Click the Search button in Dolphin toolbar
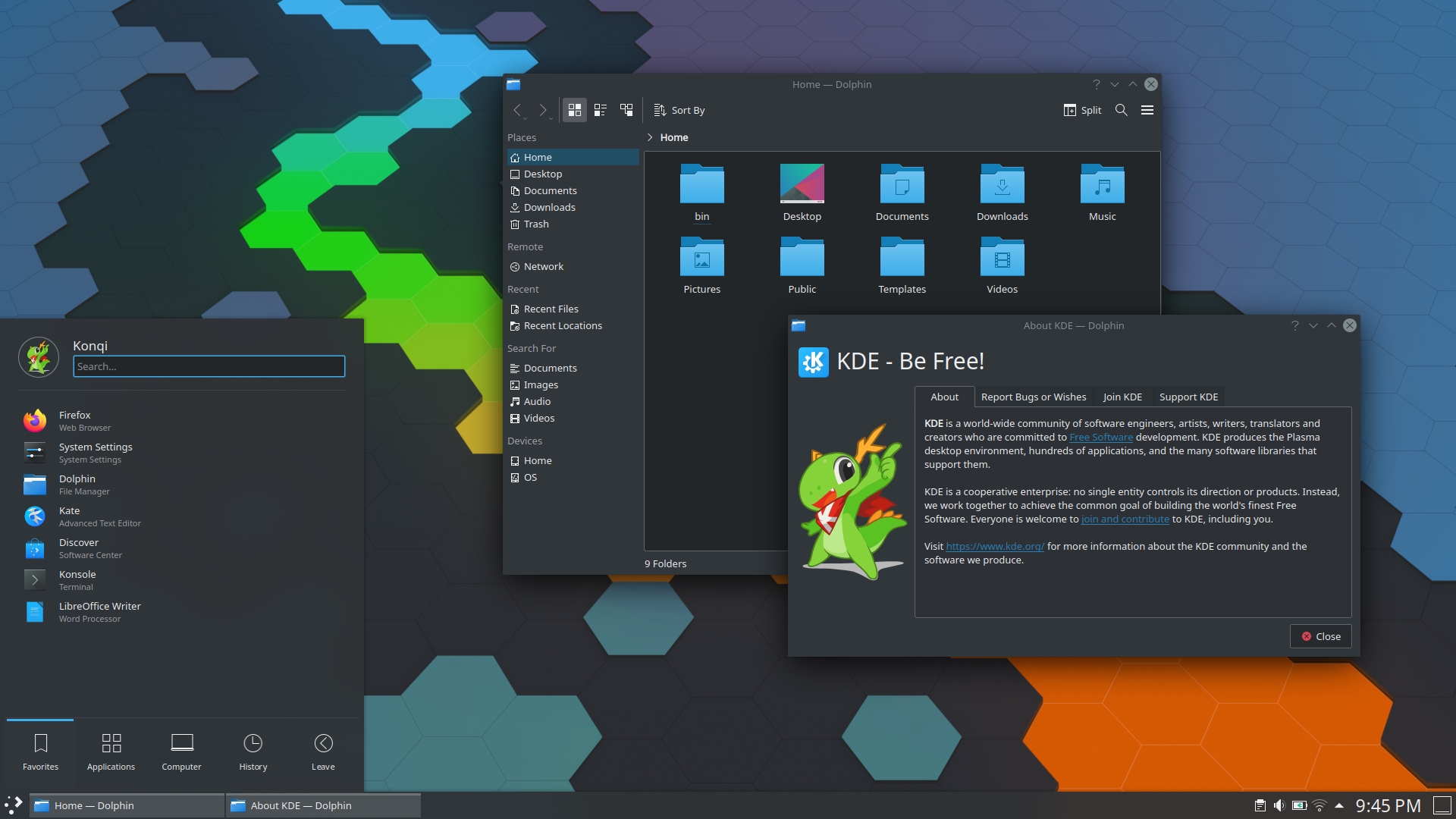 [1121, 110]
